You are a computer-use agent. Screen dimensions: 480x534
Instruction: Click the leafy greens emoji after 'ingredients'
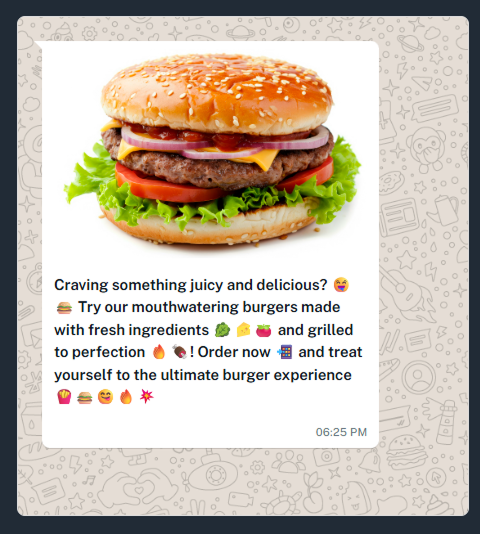point(222,330)
